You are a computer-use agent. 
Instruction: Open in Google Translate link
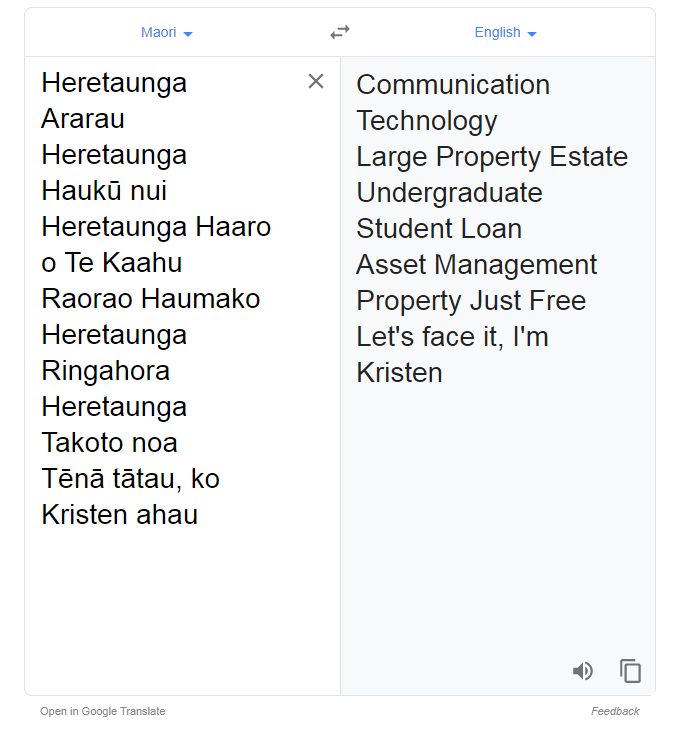point(103,711)
